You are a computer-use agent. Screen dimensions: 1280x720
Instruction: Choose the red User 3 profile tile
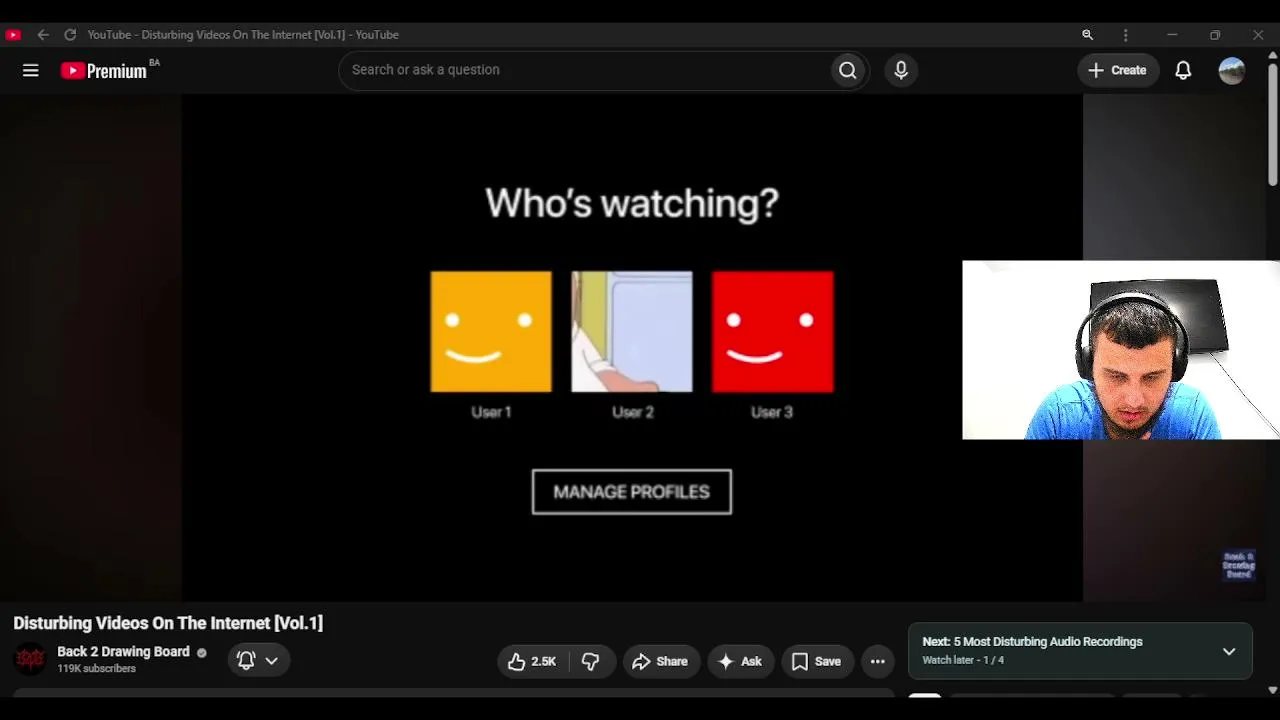(772, 332)
